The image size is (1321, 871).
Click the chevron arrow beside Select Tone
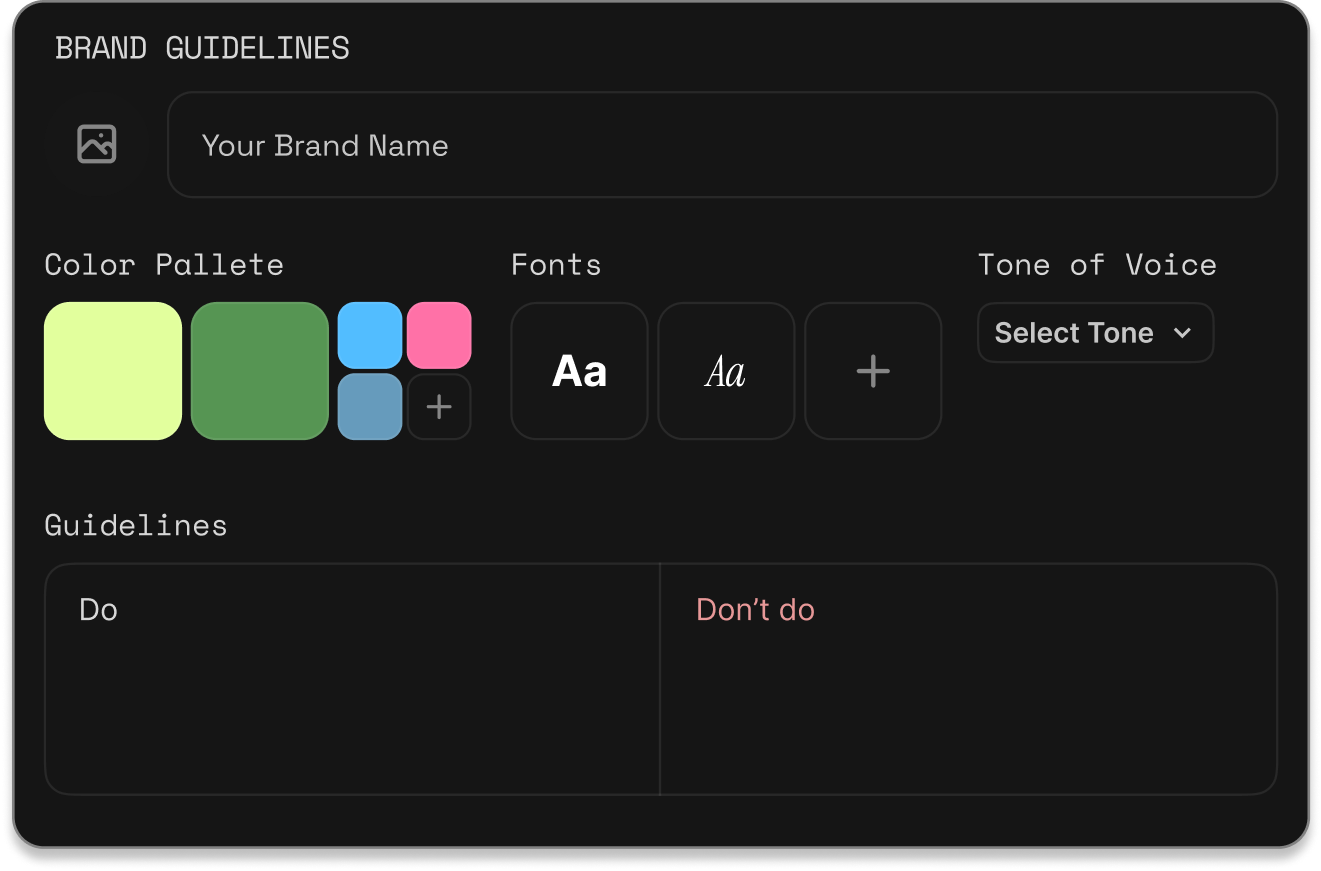coord(1182,333)
